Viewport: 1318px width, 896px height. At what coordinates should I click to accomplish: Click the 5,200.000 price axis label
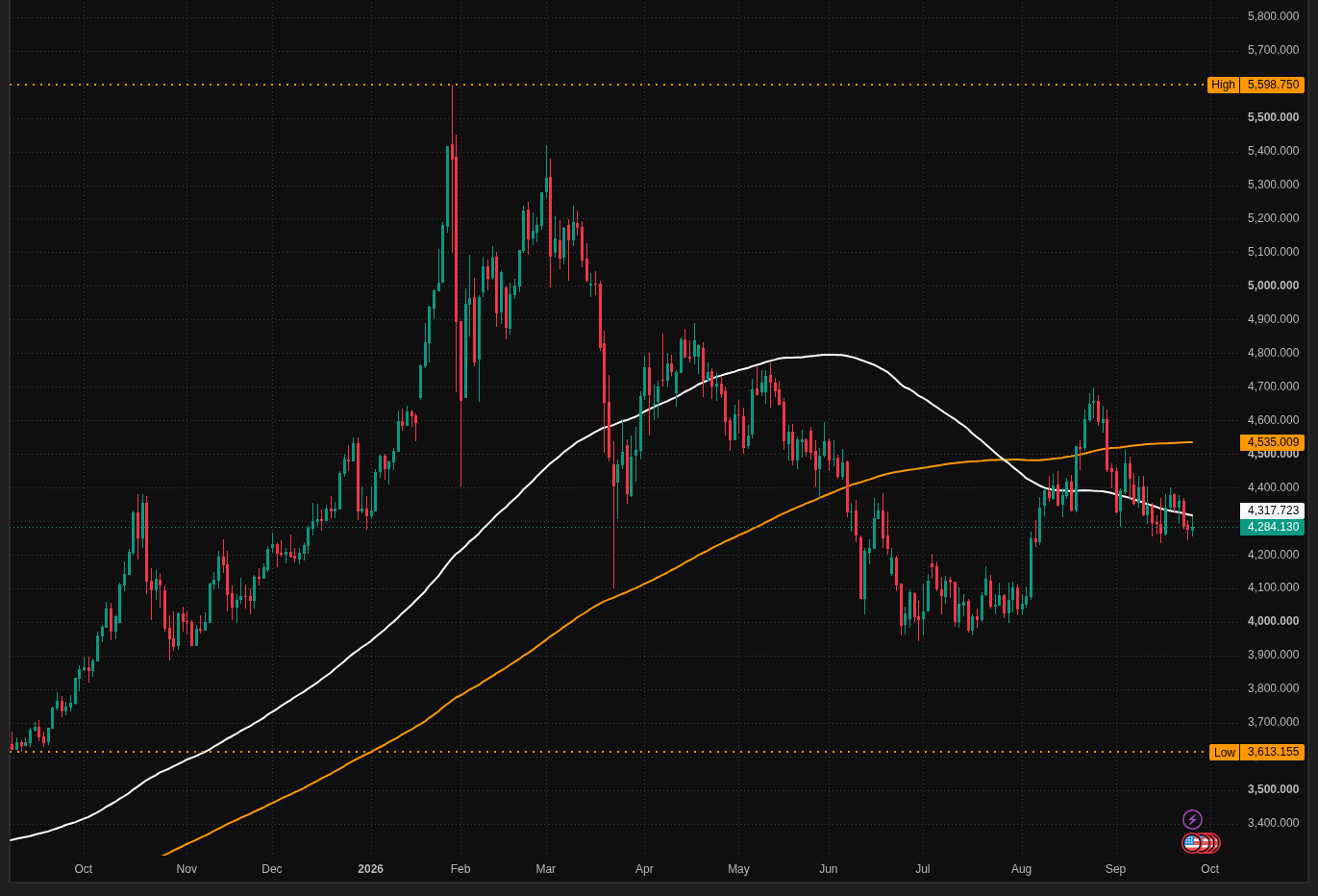coord(1273,218)
